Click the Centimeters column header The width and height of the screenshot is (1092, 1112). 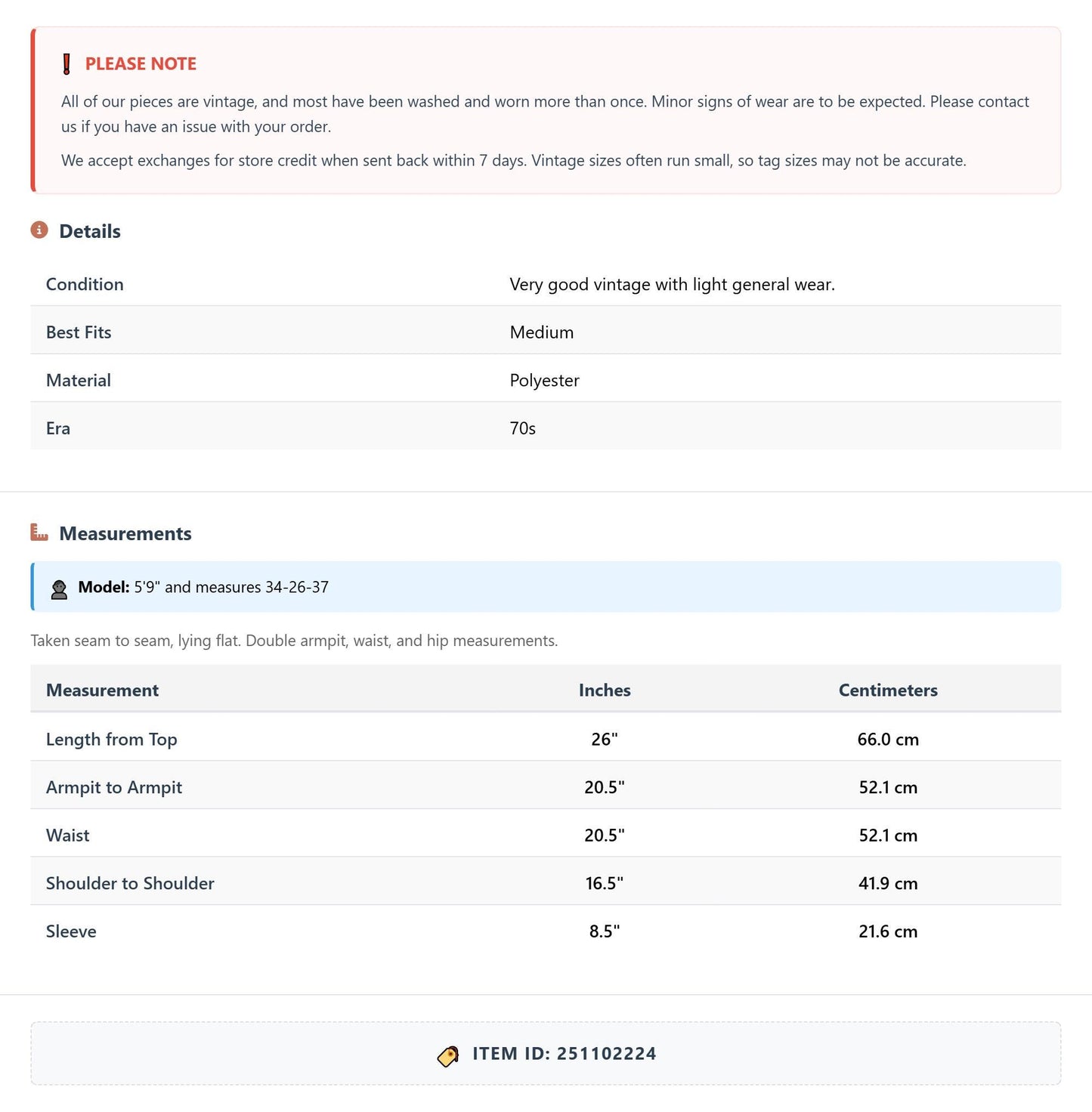point(888,690)
